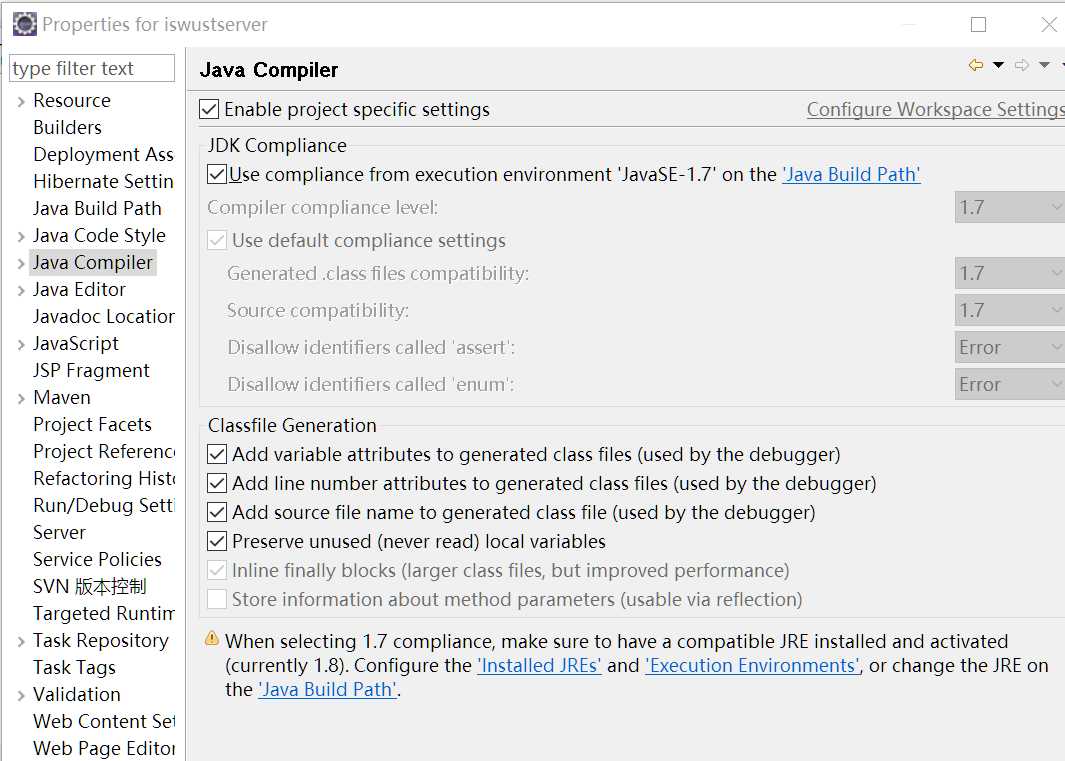This screenshot has height=761, width=1065.
Task: Select Validation tree item
Action: click(77, 694)
